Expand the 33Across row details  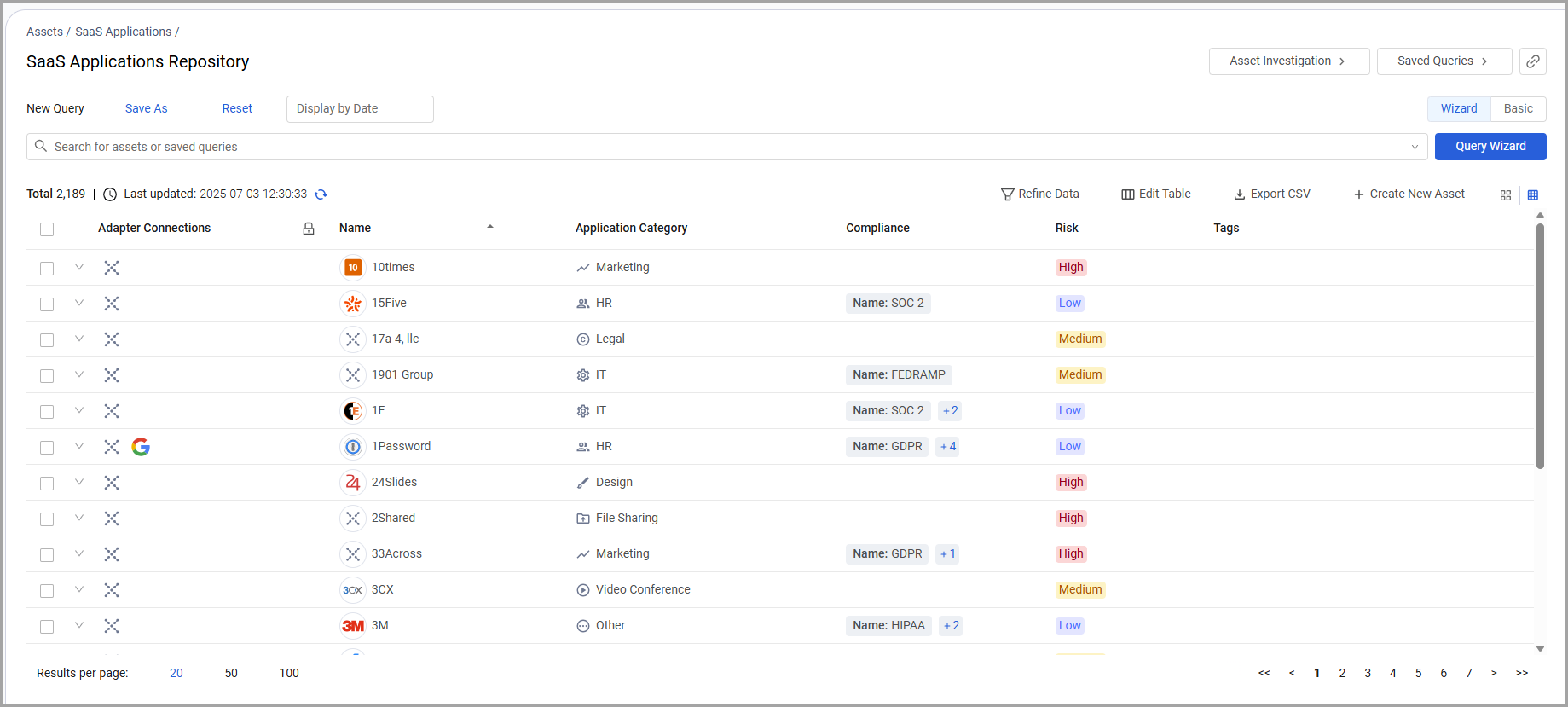[x=79, y=553]
